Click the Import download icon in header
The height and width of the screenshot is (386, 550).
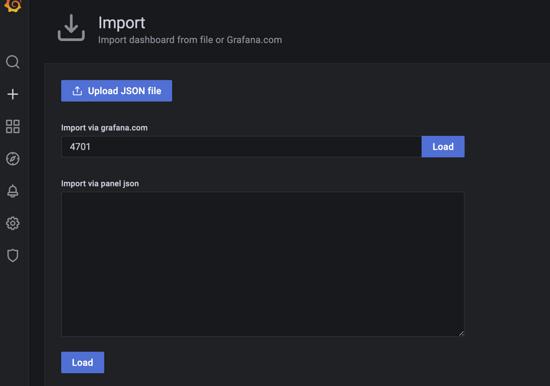(x=71, y=28)
